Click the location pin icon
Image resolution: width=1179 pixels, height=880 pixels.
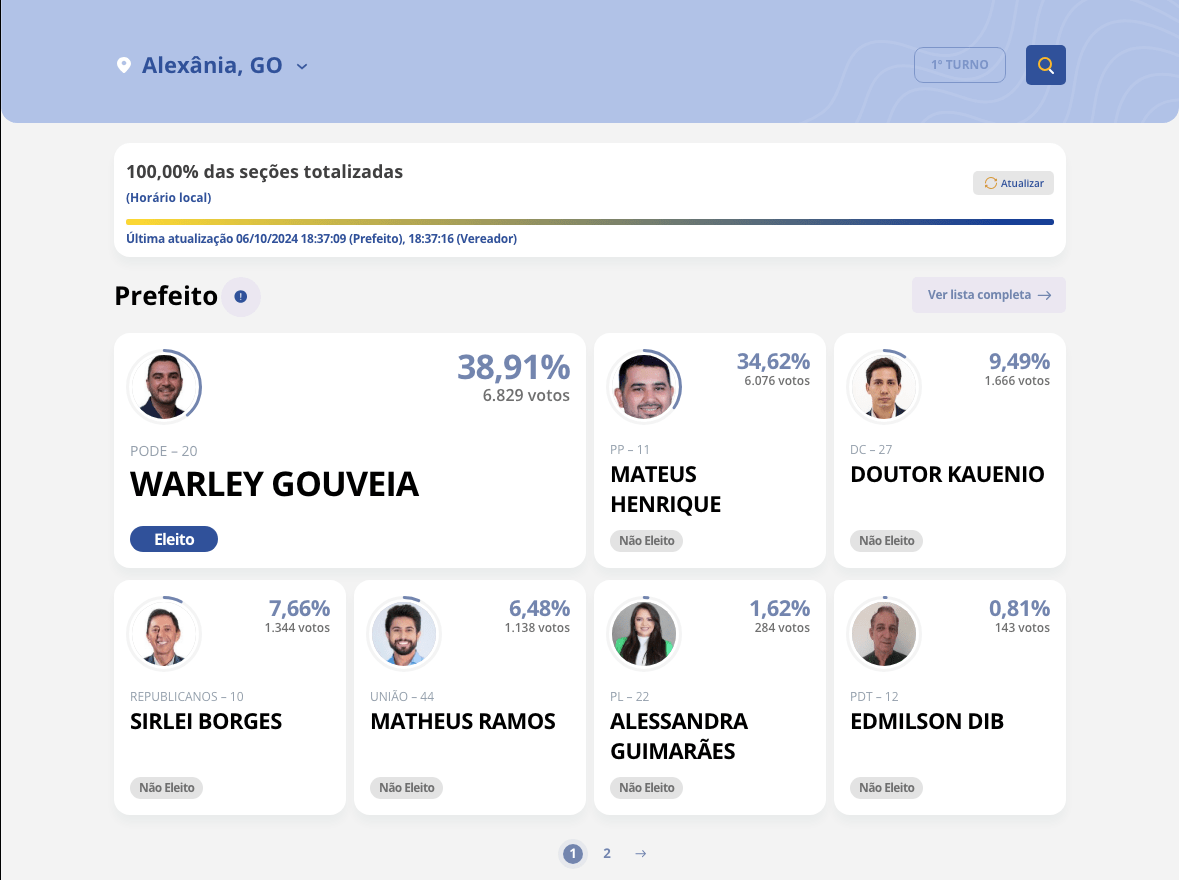(124, 66)
